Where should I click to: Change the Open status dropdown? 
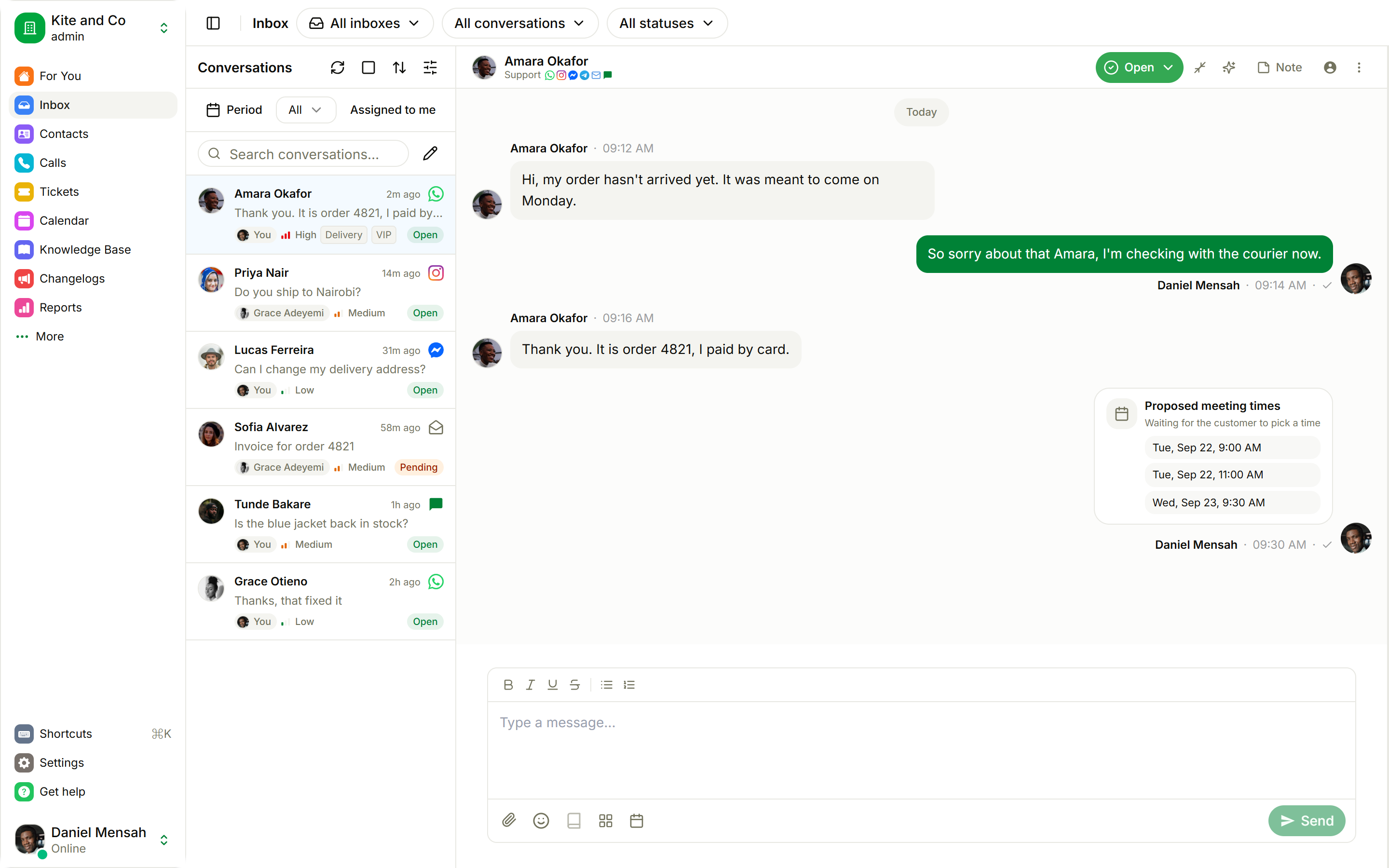point(1139,68)
